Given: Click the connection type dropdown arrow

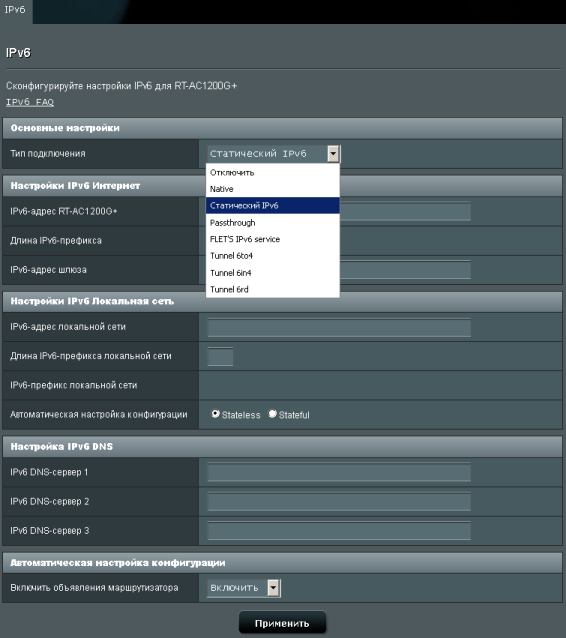Looking at the screenshot, I should tap(333, 154).
